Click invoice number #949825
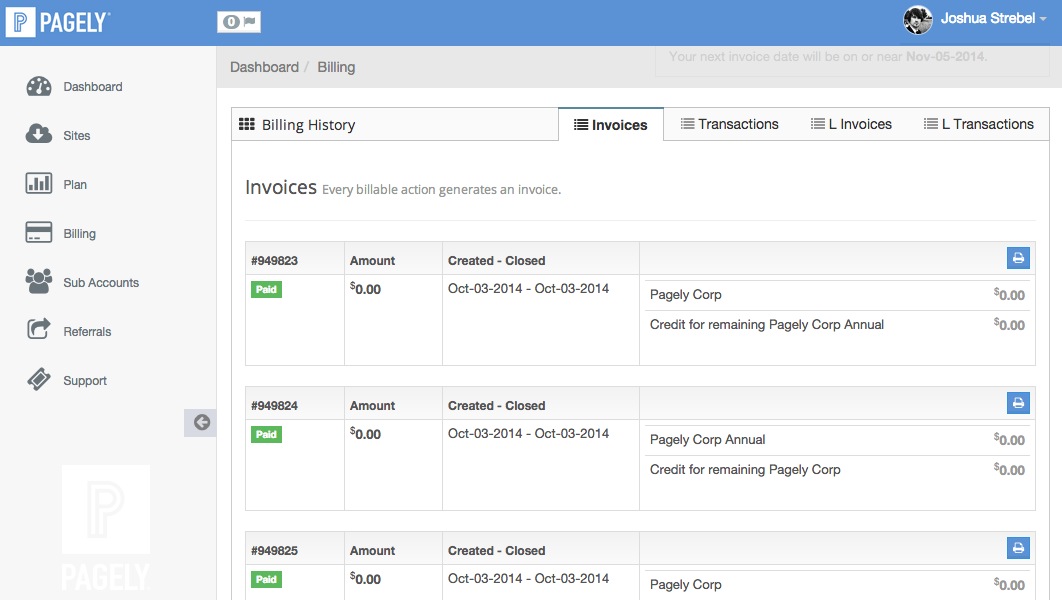This screenshot has height=600, width=1062. click(x=274, y=551)
